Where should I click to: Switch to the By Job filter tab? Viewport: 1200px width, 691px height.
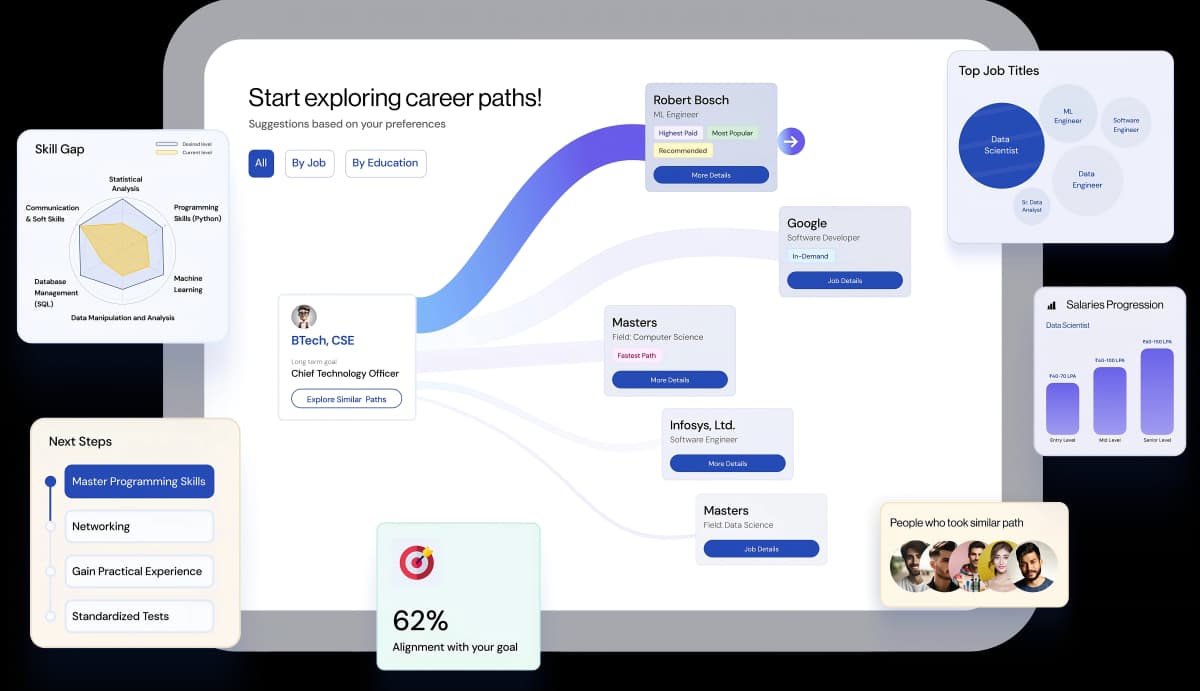click(309, 163)
